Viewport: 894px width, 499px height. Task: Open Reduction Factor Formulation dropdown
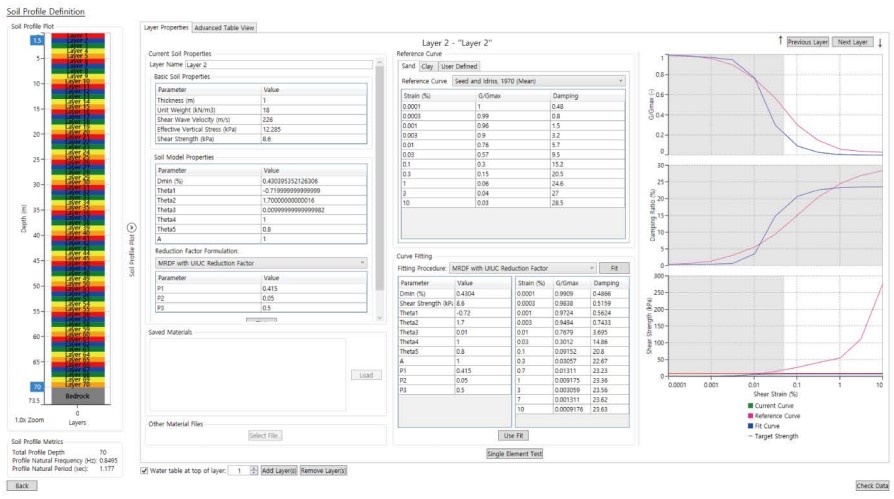coord(261,263)
